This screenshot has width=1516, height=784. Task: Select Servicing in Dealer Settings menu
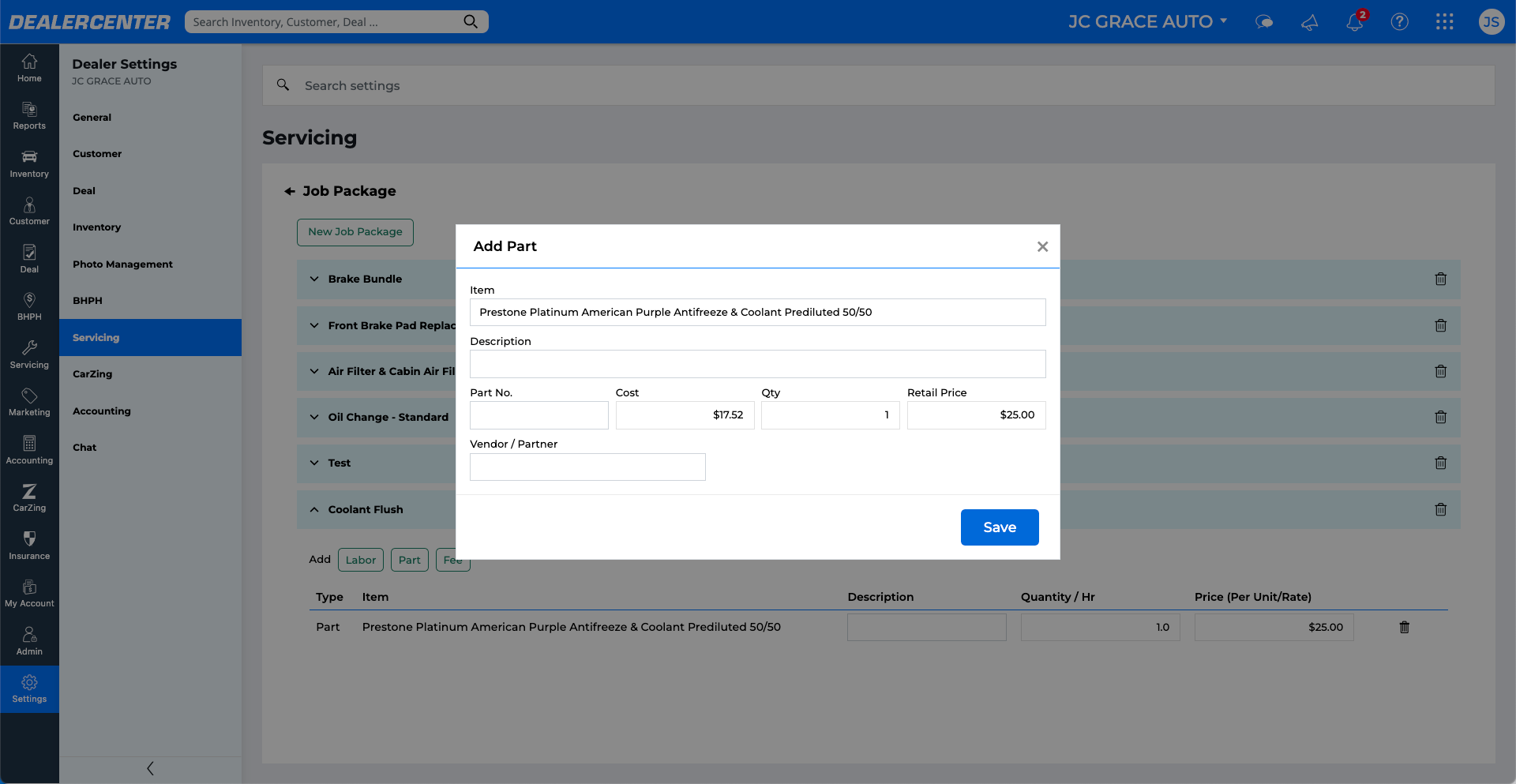point(150,338)
